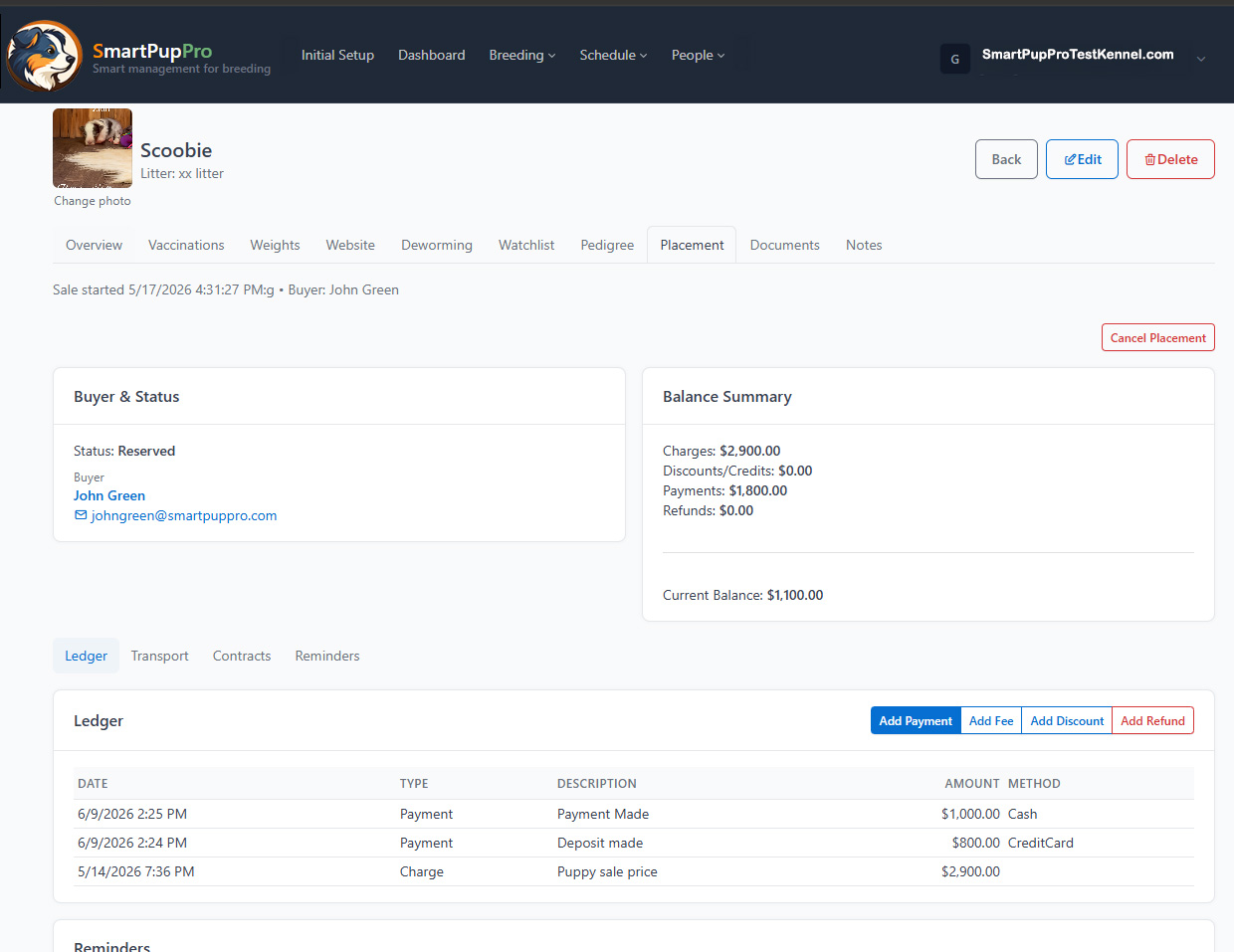Click the Cash method cell
This screenshot has height=952, width=1234.
(1022, 814)
